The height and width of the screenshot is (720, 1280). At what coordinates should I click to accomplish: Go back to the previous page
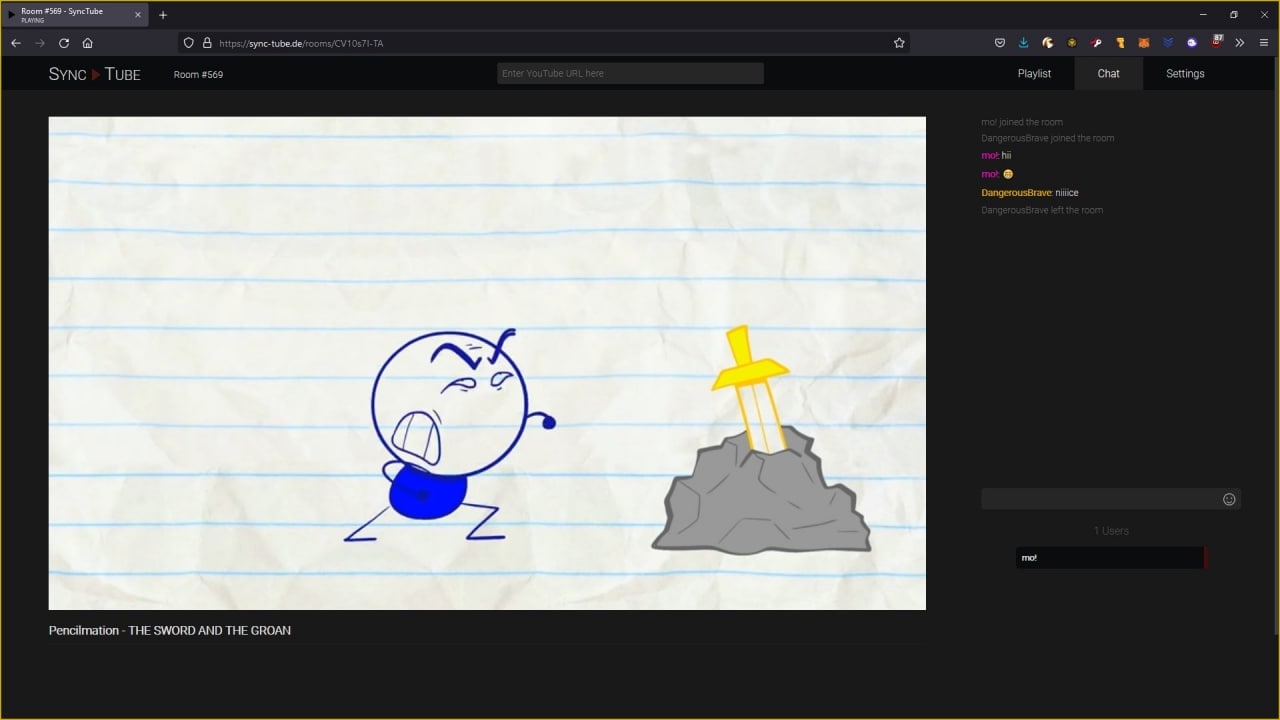click(x=16, y=43)
